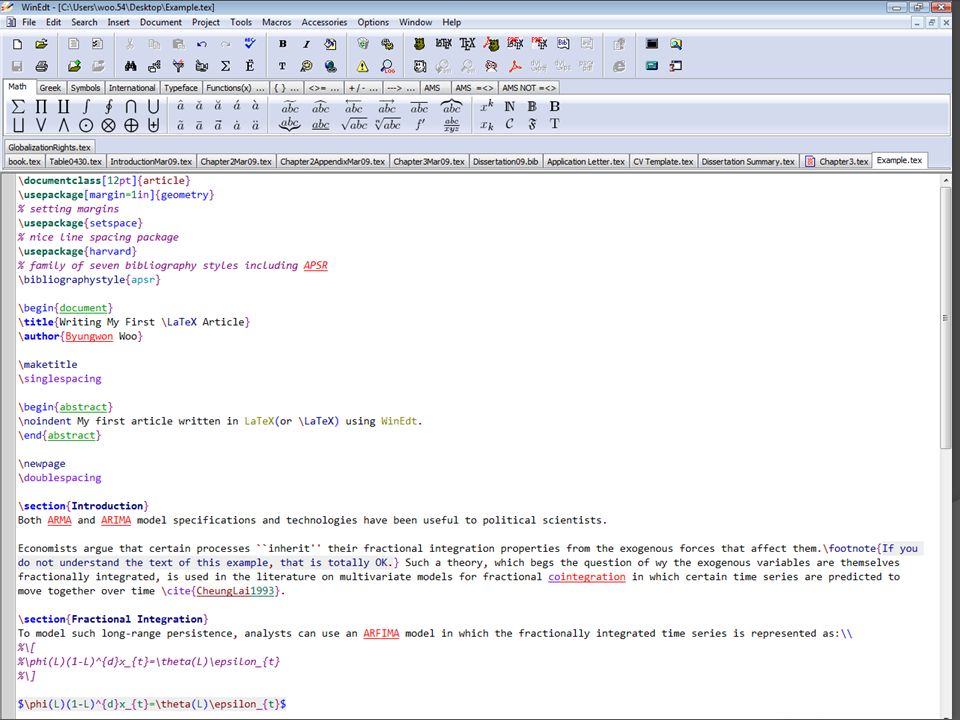Screen dimensions: 960x720
Task: Click the Undo arrow icon
Action: 202,44
